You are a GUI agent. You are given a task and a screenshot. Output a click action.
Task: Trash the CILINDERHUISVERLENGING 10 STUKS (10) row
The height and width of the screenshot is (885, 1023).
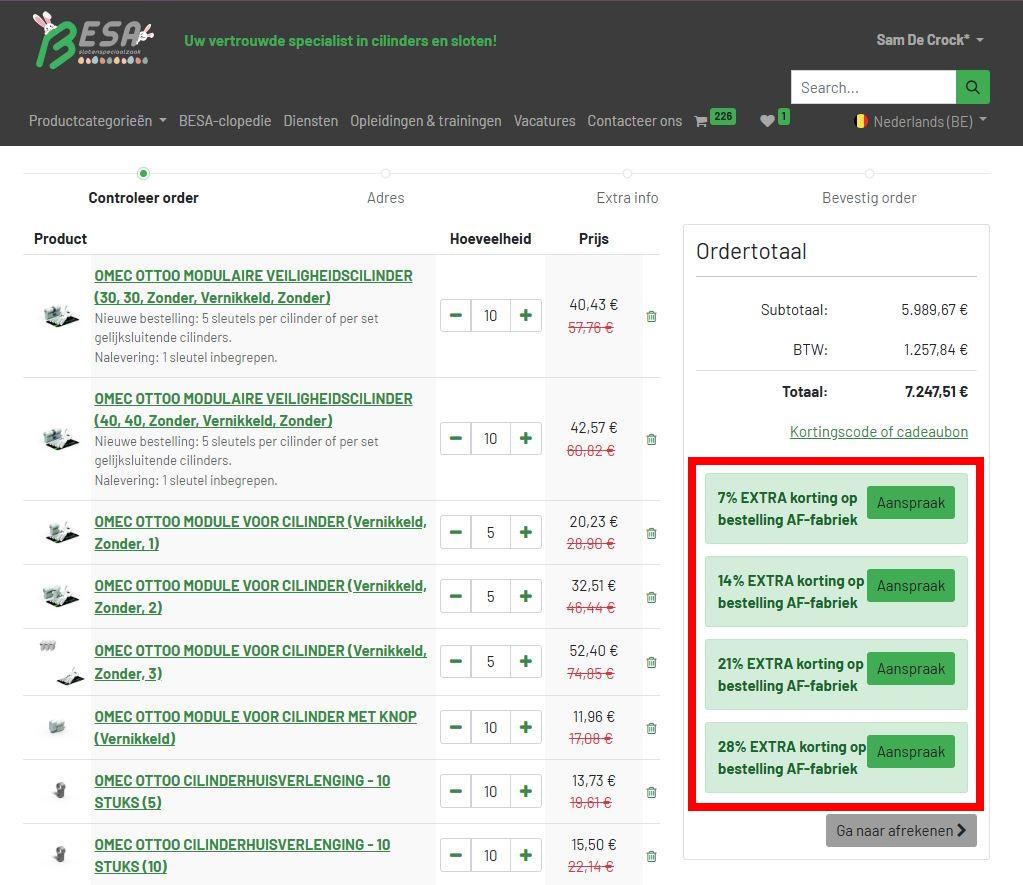(651, 856)
